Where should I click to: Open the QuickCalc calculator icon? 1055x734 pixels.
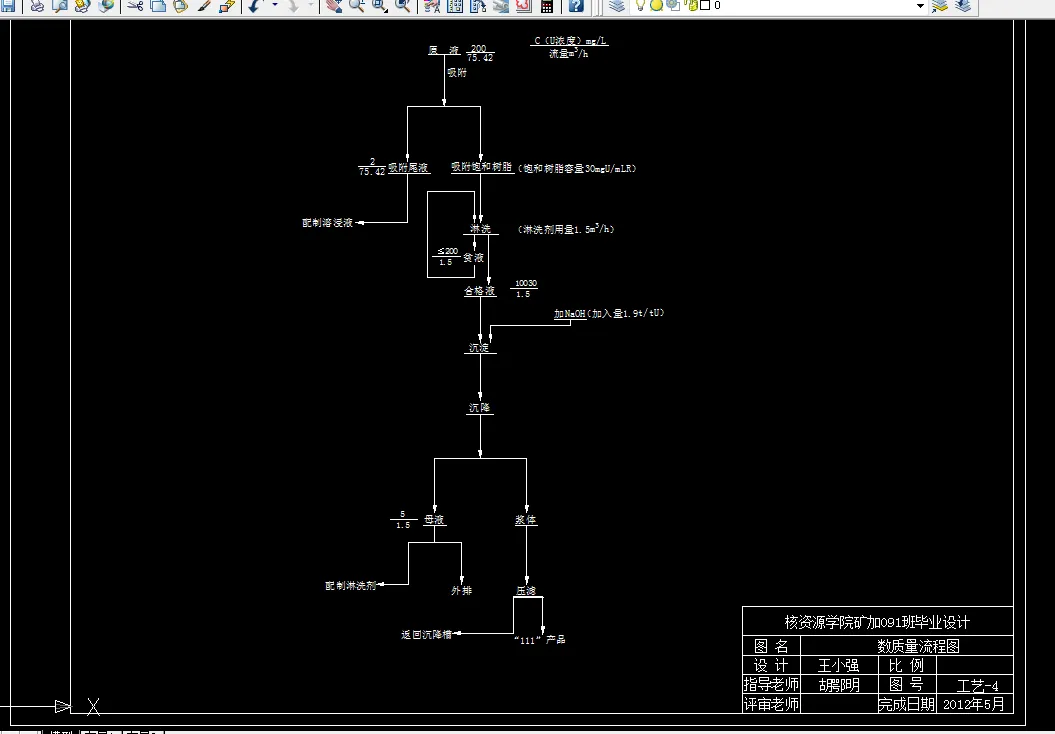tap(547, 5)
